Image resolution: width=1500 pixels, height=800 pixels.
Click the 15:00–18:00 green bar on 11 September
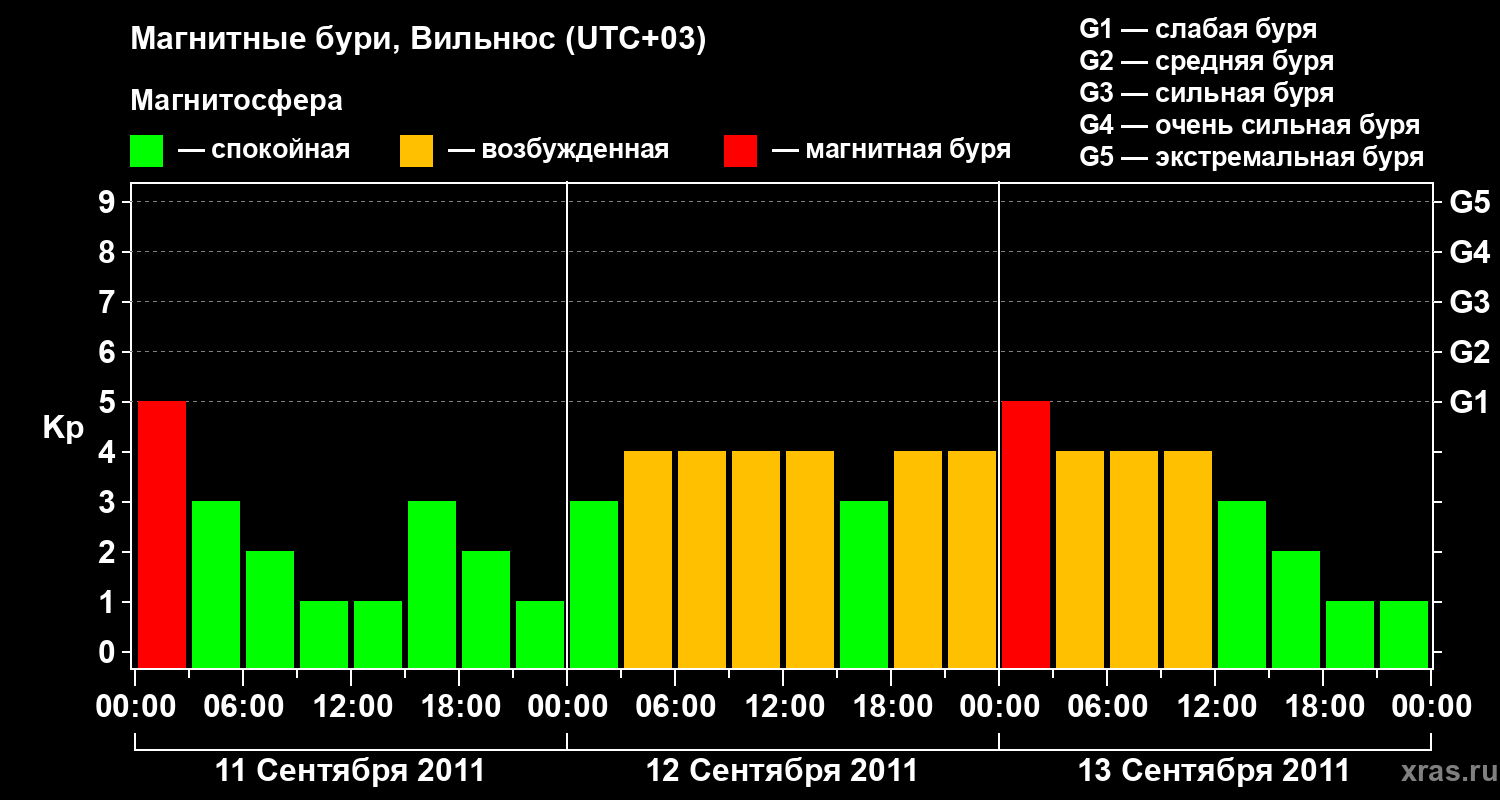tap(432, 585)
